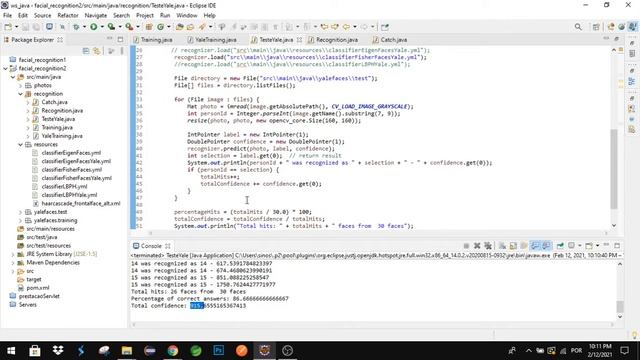This screenshot has width=640, height=360.
Task: Click the Console Terminate square button
Action: (466, 246)
